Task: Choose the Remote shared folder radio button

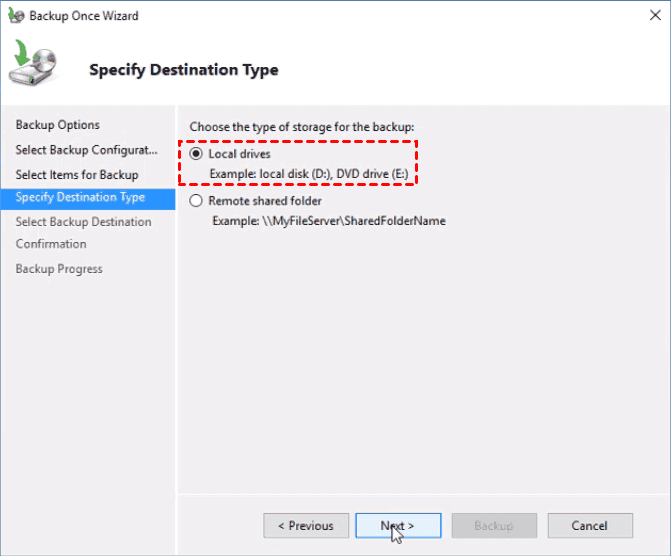Action: (195, 200)
